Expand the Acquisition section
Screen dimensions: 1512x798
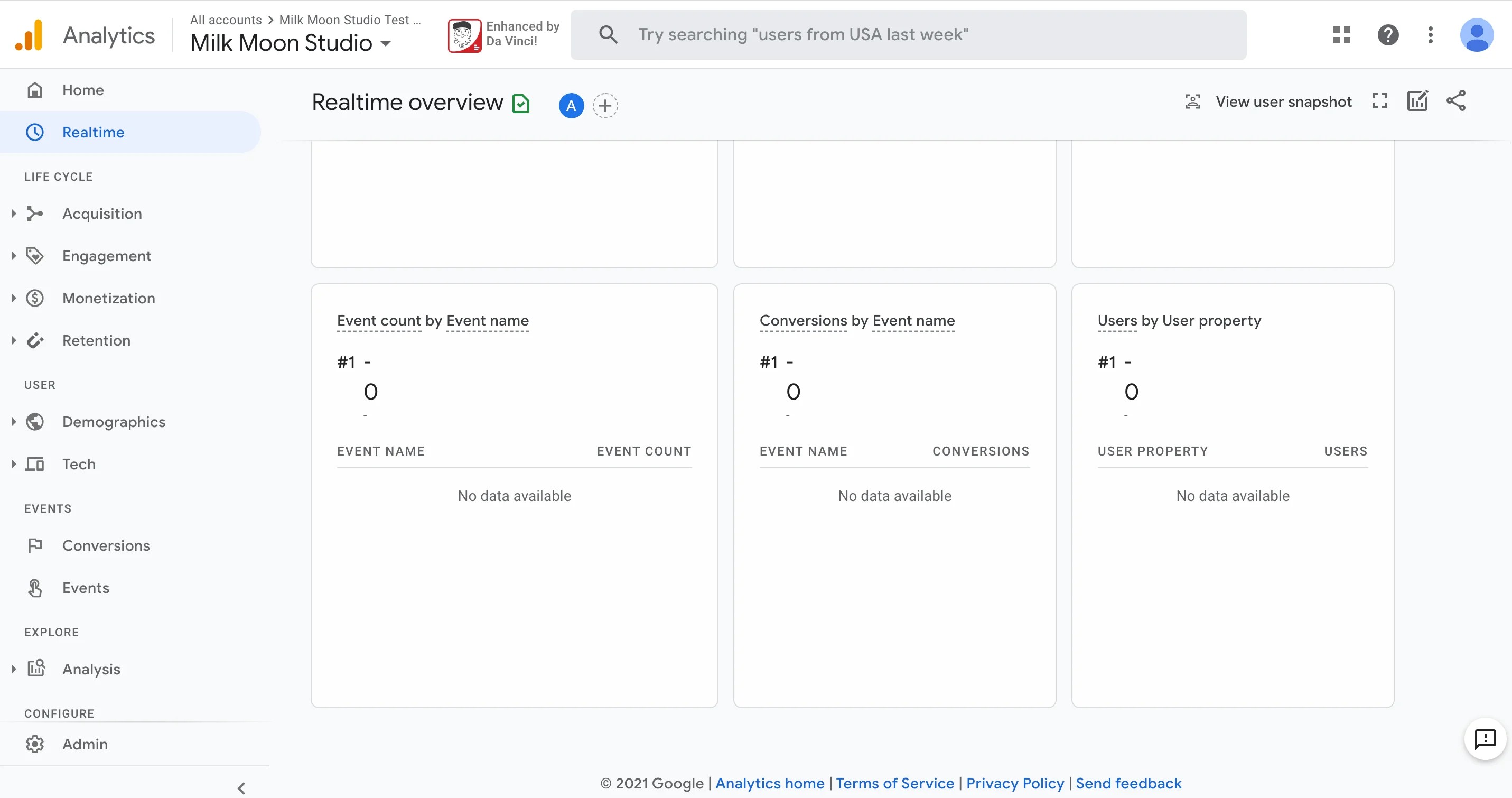coord(102,213)
